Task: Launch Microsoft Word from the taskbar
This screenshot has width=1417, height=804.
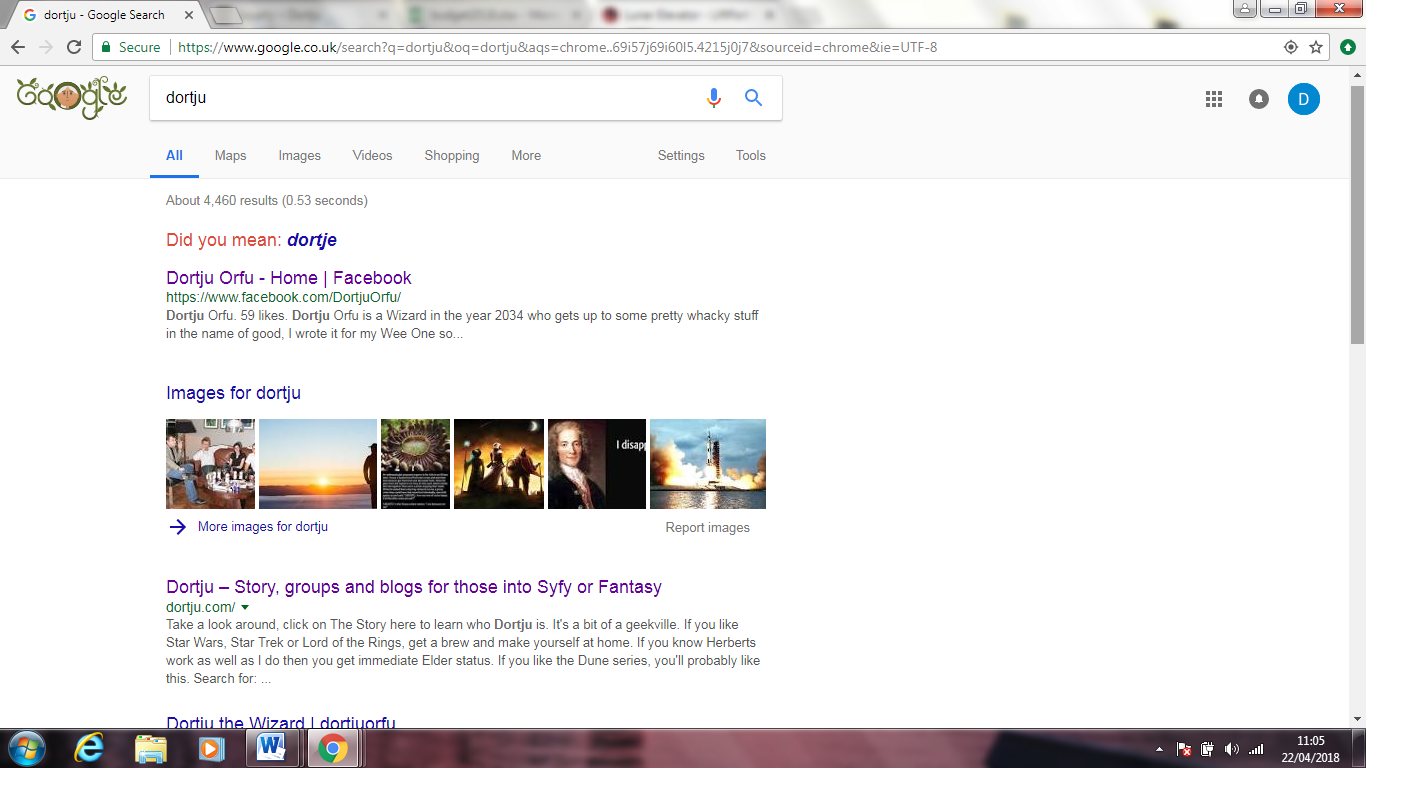Action: coord(272,748)
